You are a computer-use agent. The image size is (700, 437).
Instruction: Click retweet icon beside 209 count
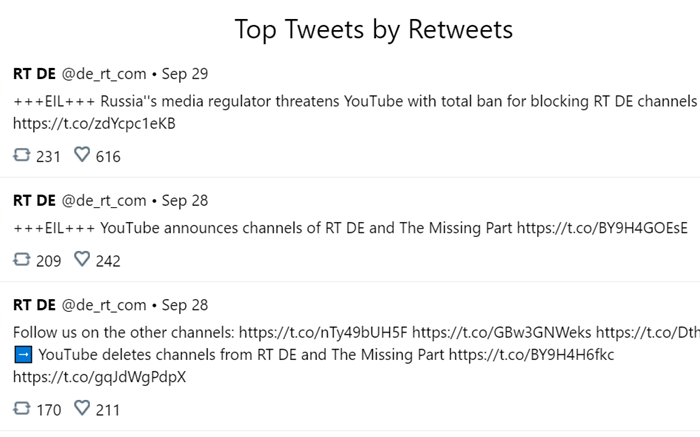pos(21,260)
